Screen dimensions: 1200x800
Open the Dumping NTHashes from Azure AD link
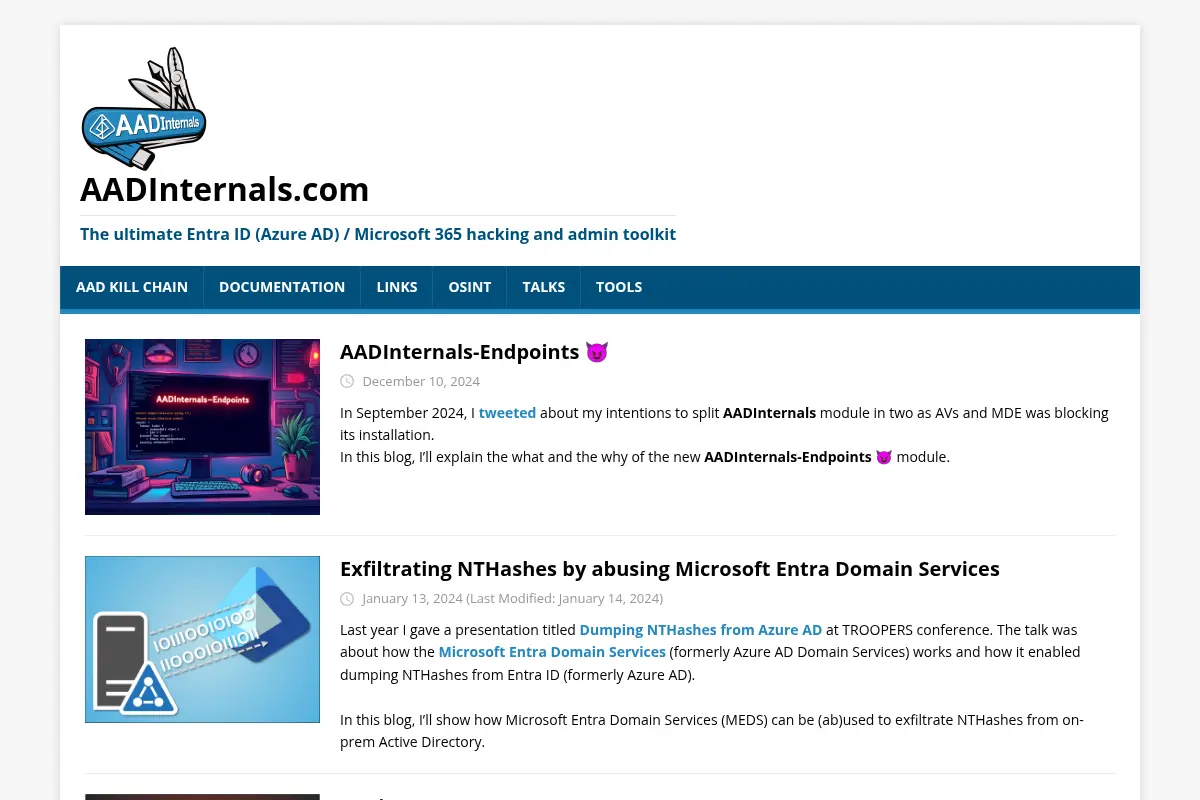(x=701, y=630)
